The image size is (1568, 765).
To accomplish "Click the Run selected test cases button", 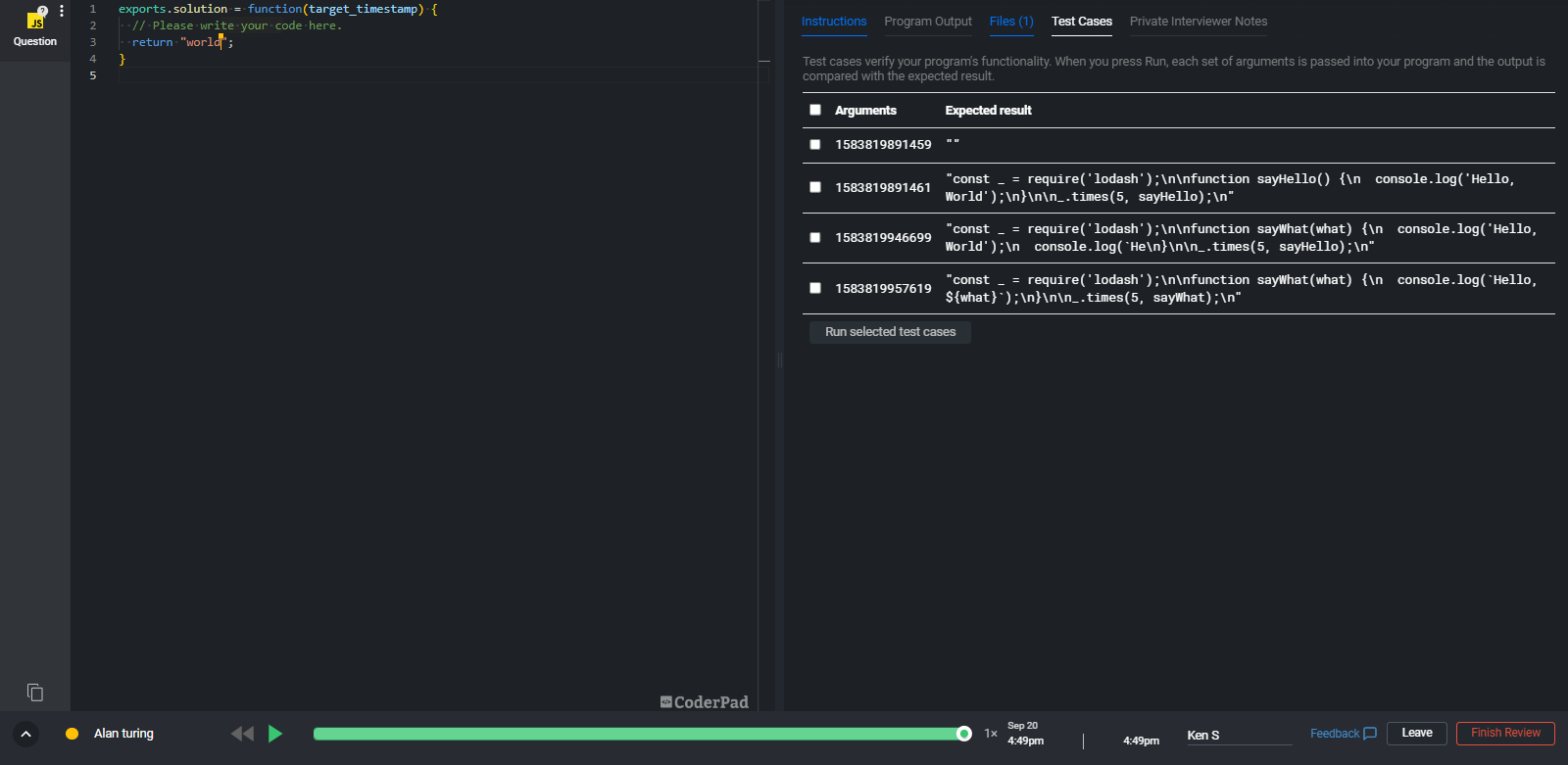I will click(x=890, y=332).
